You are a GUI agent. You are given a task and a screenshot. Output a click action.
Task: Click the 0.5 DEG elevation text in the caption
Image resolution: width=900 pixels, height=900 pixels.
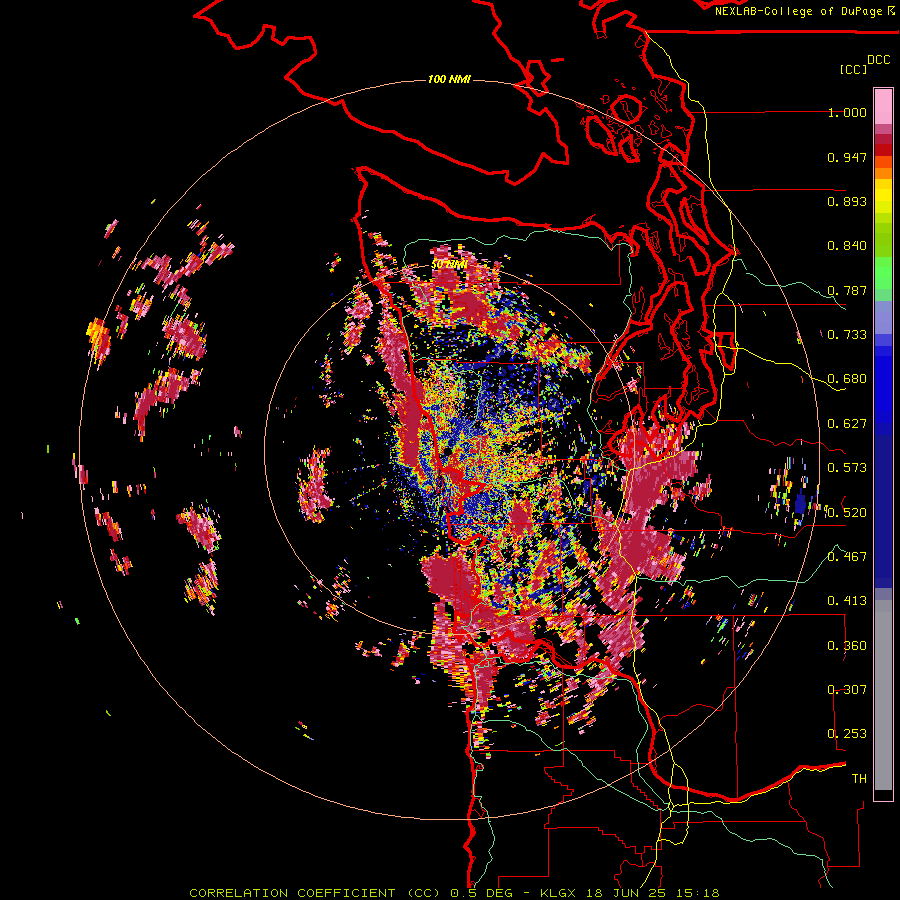[x=481, y=893]
